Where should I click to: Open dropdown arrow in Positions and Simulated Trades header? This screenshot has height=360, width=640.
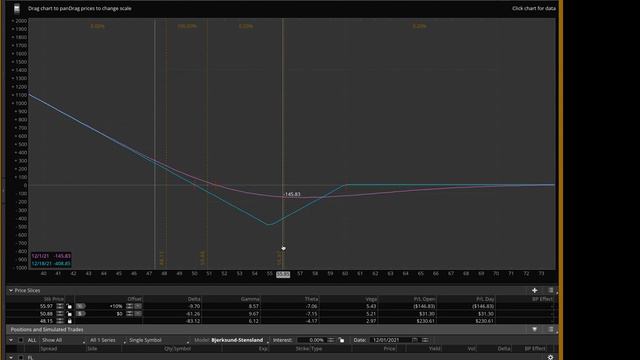[534, 329]
